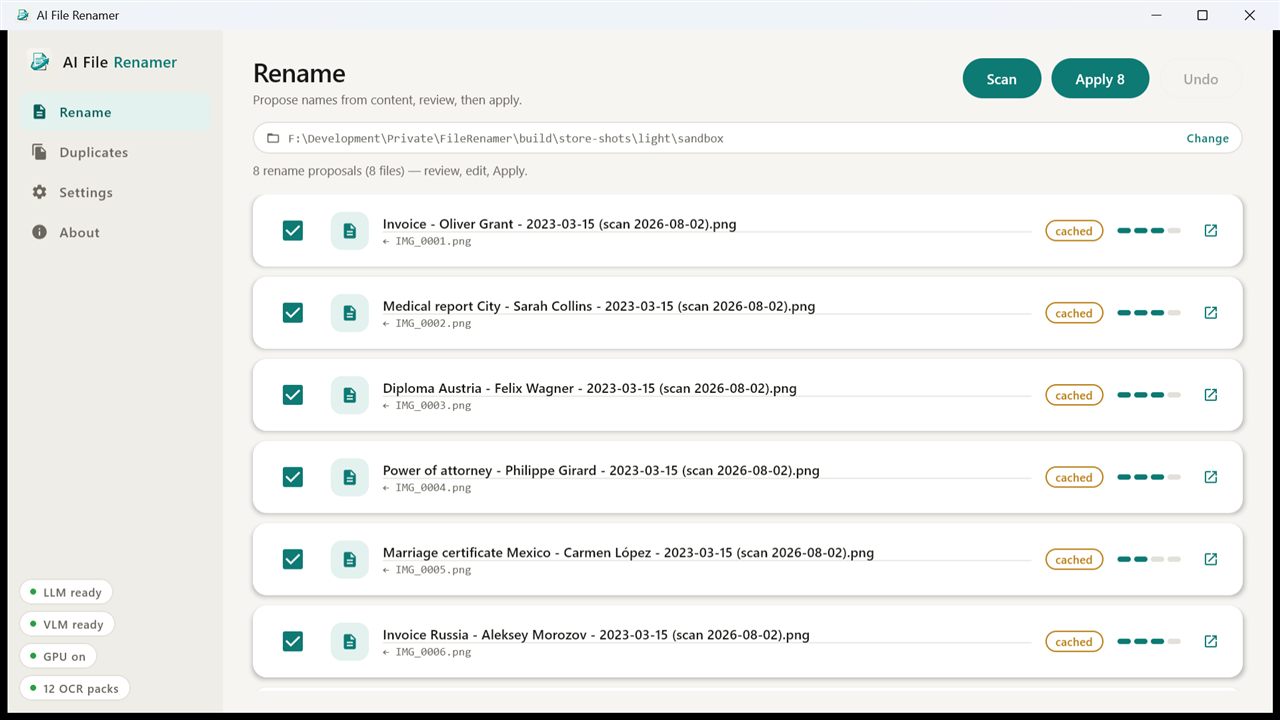
Task: Click the confidence bar for Oliver Grant invoice
Action: [1149, 231]
